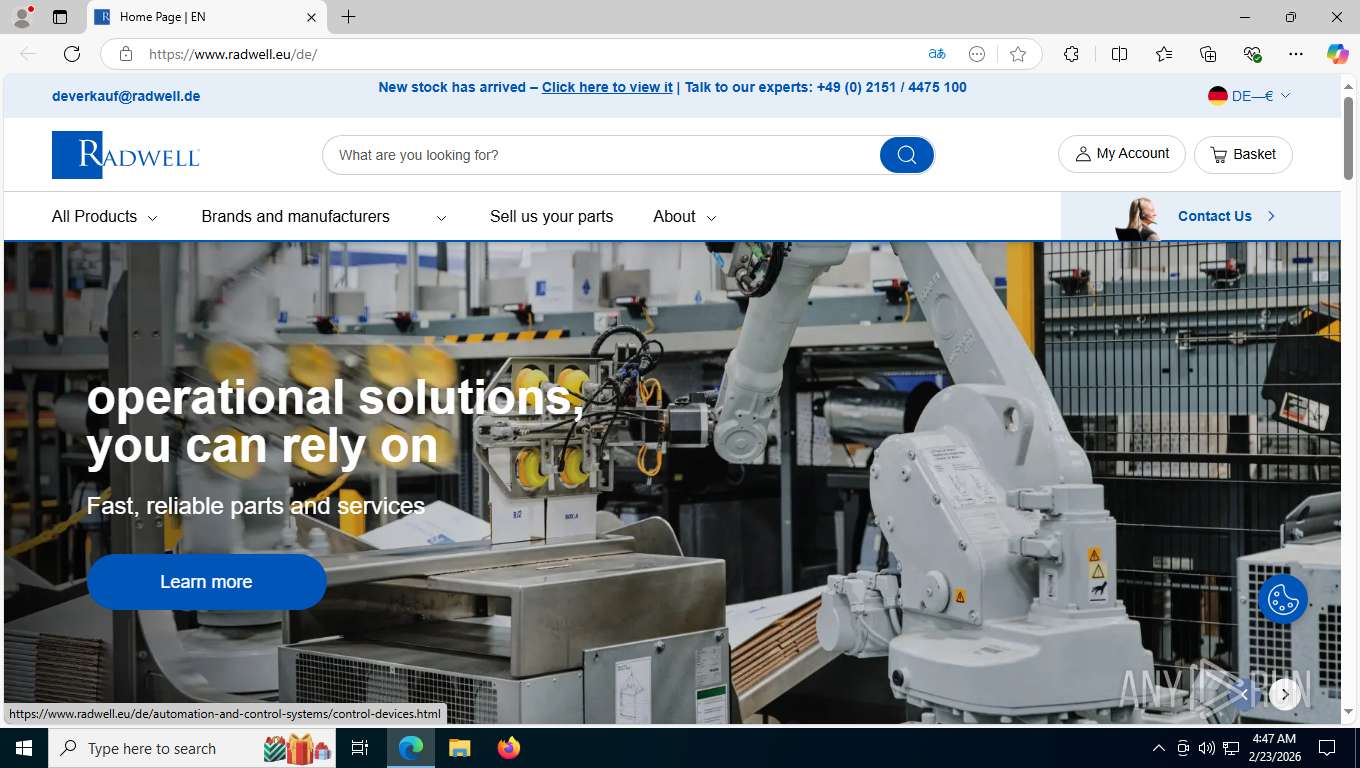Close the Home Page | EN tab
This screenshot has height=768, width=1360.
311,17
